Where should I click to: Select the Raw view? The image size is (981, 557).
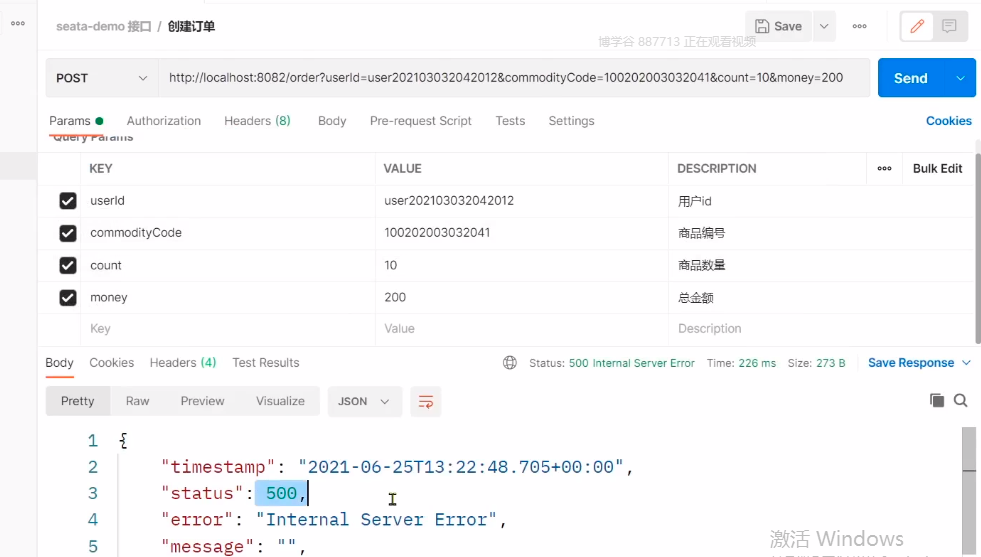pos(138,401)
